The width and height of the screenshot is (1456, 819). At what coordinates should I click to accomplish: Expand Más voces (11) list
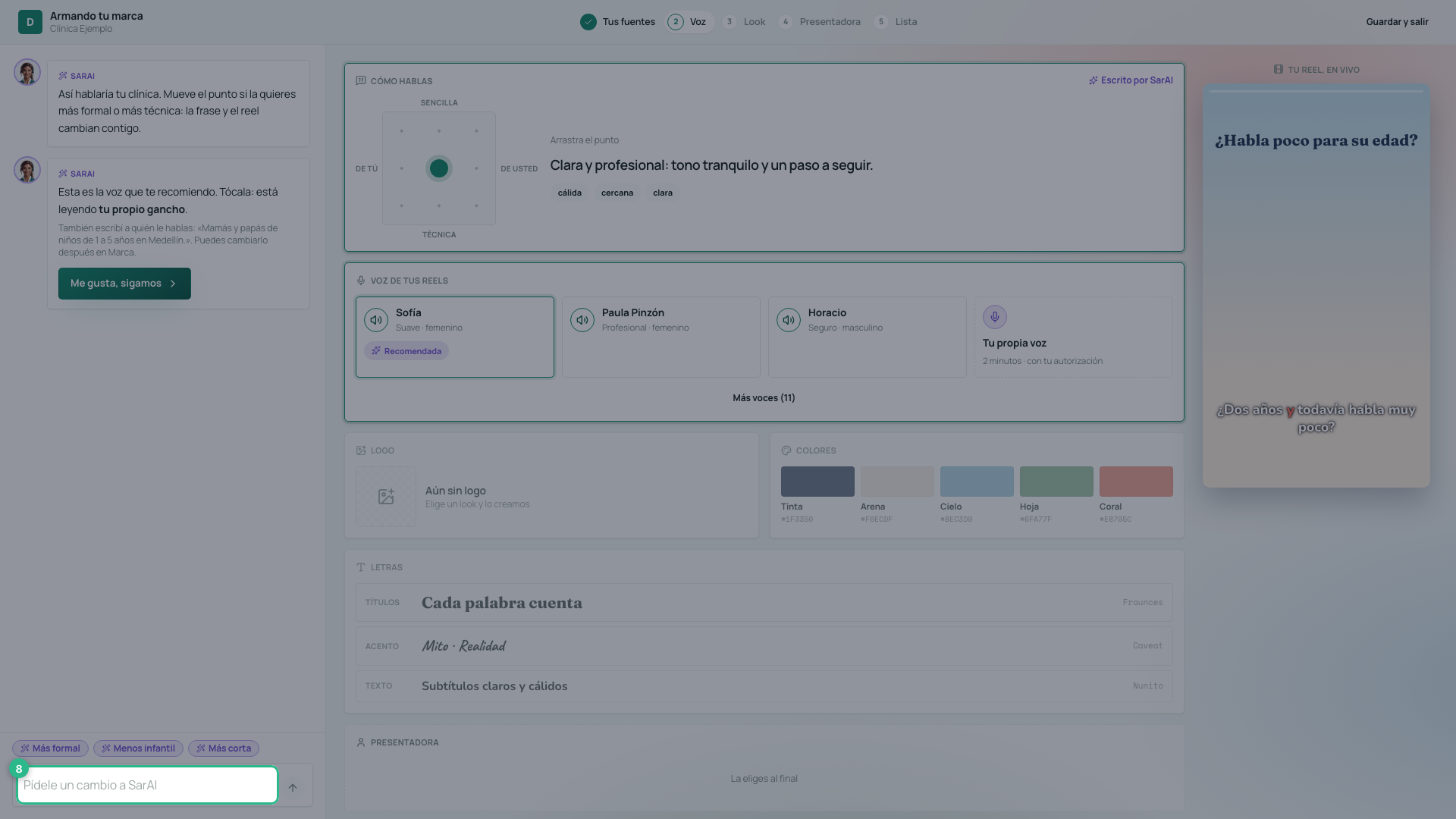(764, 398)
